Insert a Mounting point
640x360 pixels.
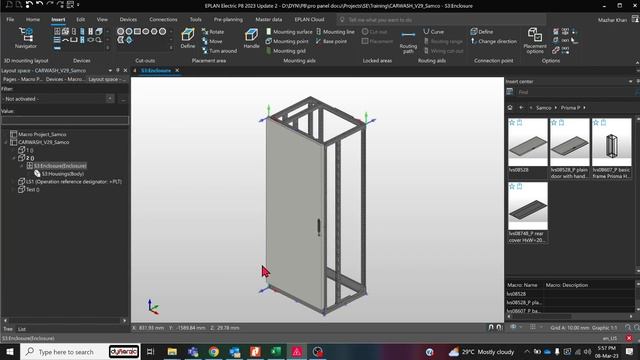click(287, 41)
